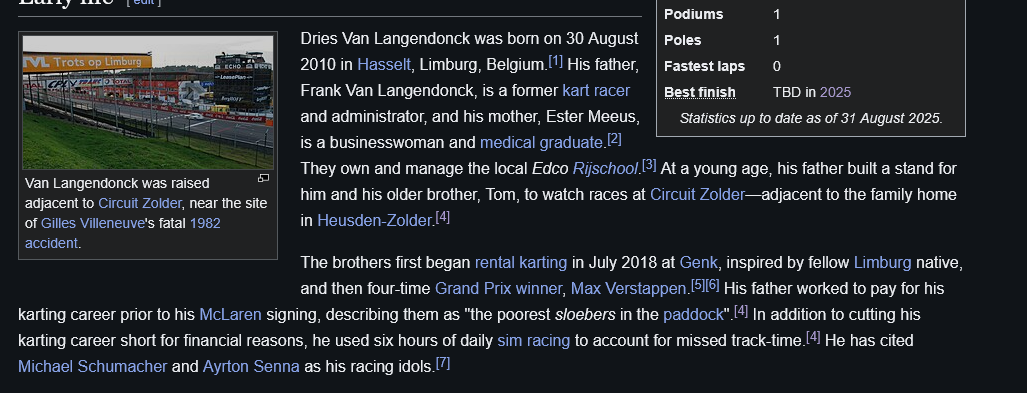Click the medical graduate link
The width and height of the screenshot is (1027, 393).
coord(541,143)
